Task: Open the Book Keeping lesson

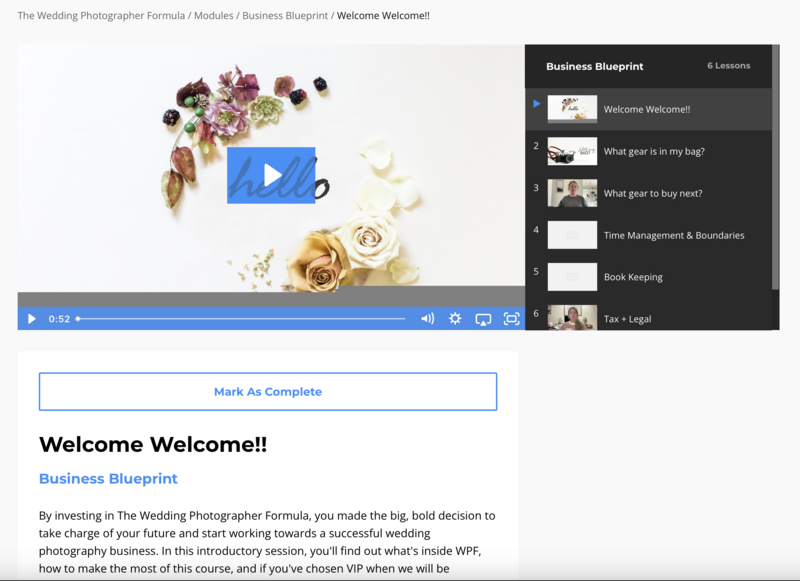Action: (648, 276)
